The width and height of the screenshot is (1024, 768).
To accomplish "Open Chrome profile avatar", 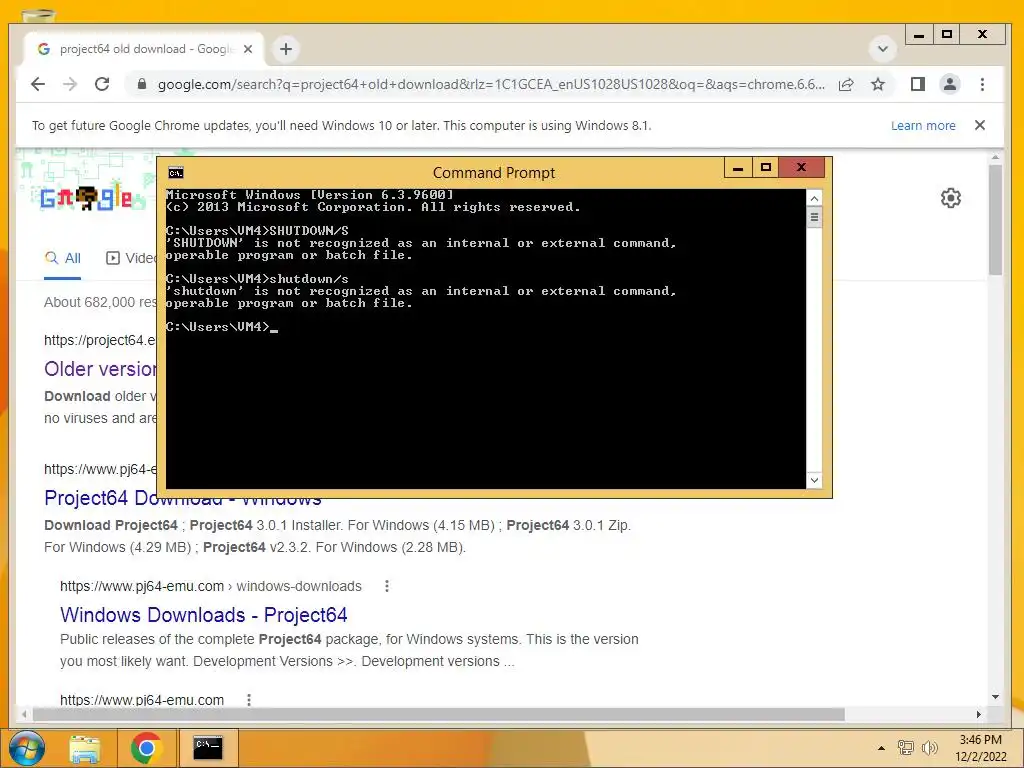I will [950, 84].
